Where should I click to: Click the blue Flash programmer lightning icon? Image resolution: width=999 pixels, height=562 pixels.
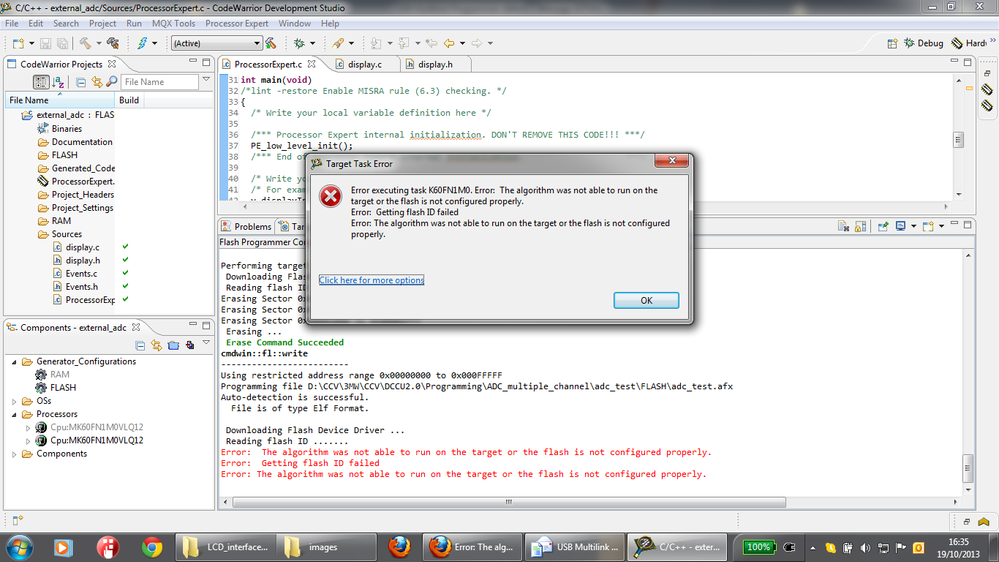tap(141, 43)
